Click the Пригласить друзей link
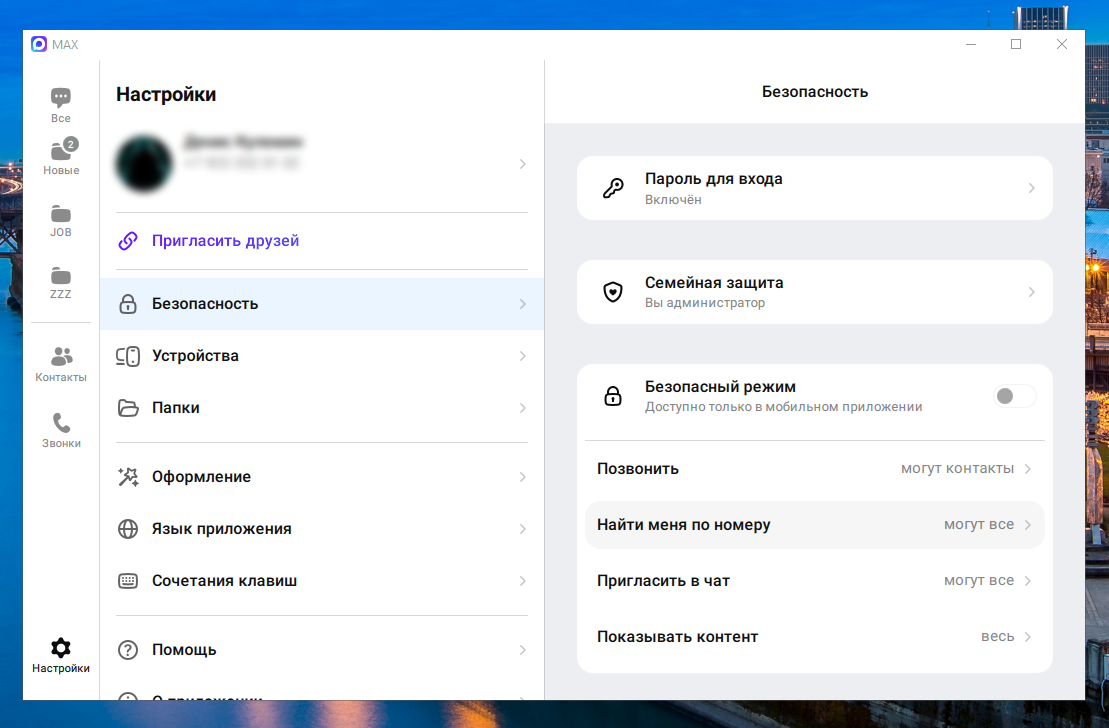Image resolution: width=1109 pixels, height=728 pixels. pos(225,241)
